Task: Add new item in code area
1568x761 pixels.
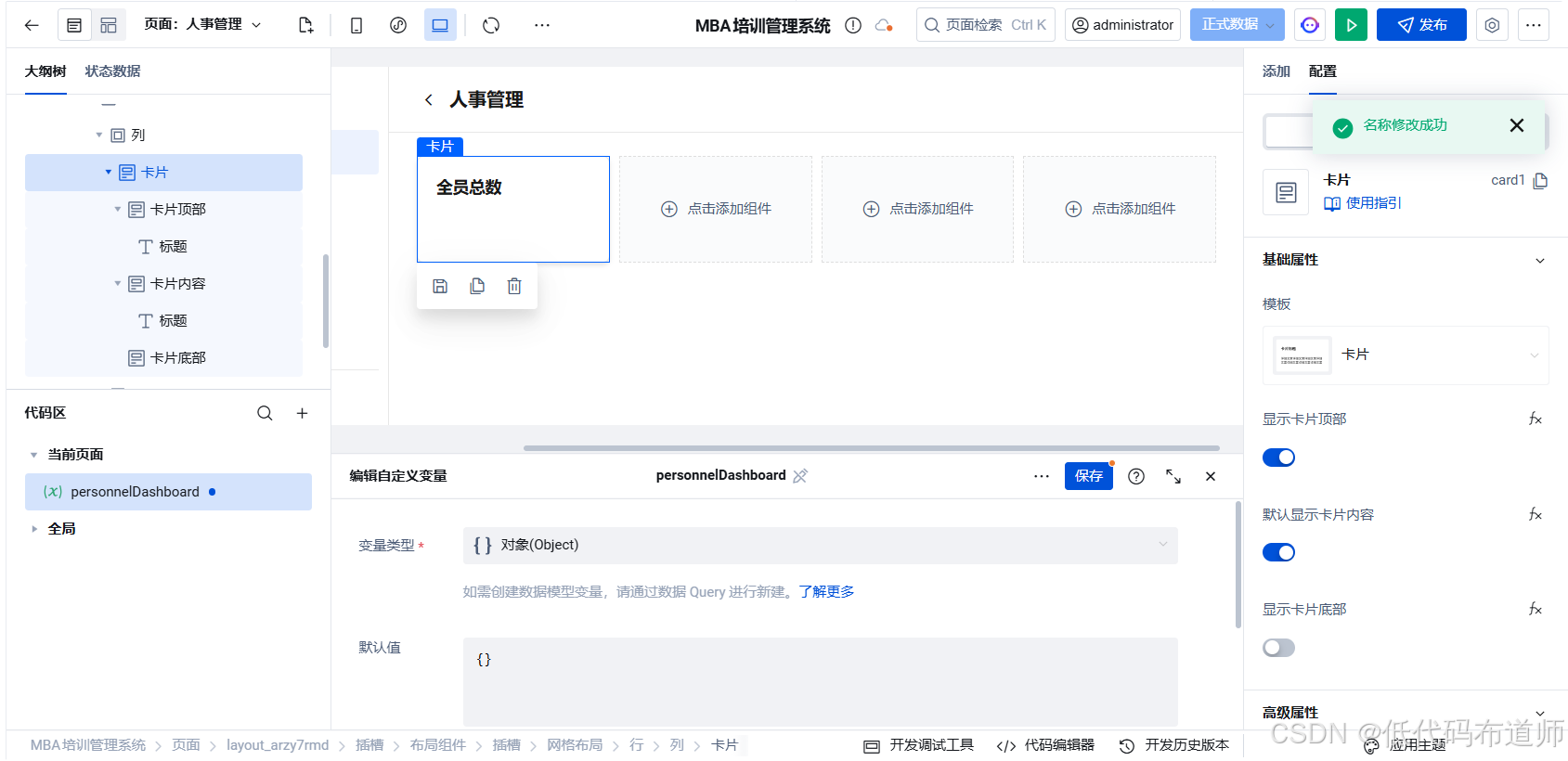Action: click(x=302, y=413)
